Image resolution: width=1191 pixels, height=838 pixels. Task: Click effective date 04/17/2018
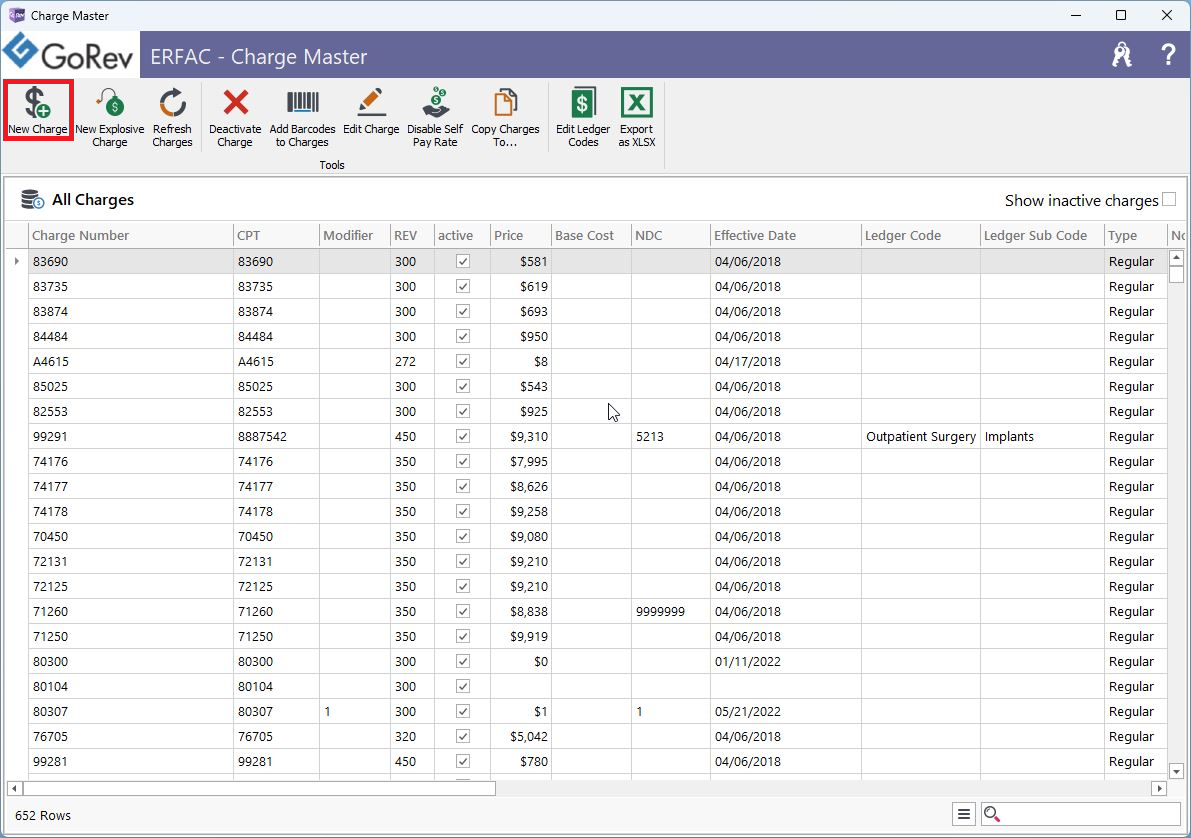785,362
